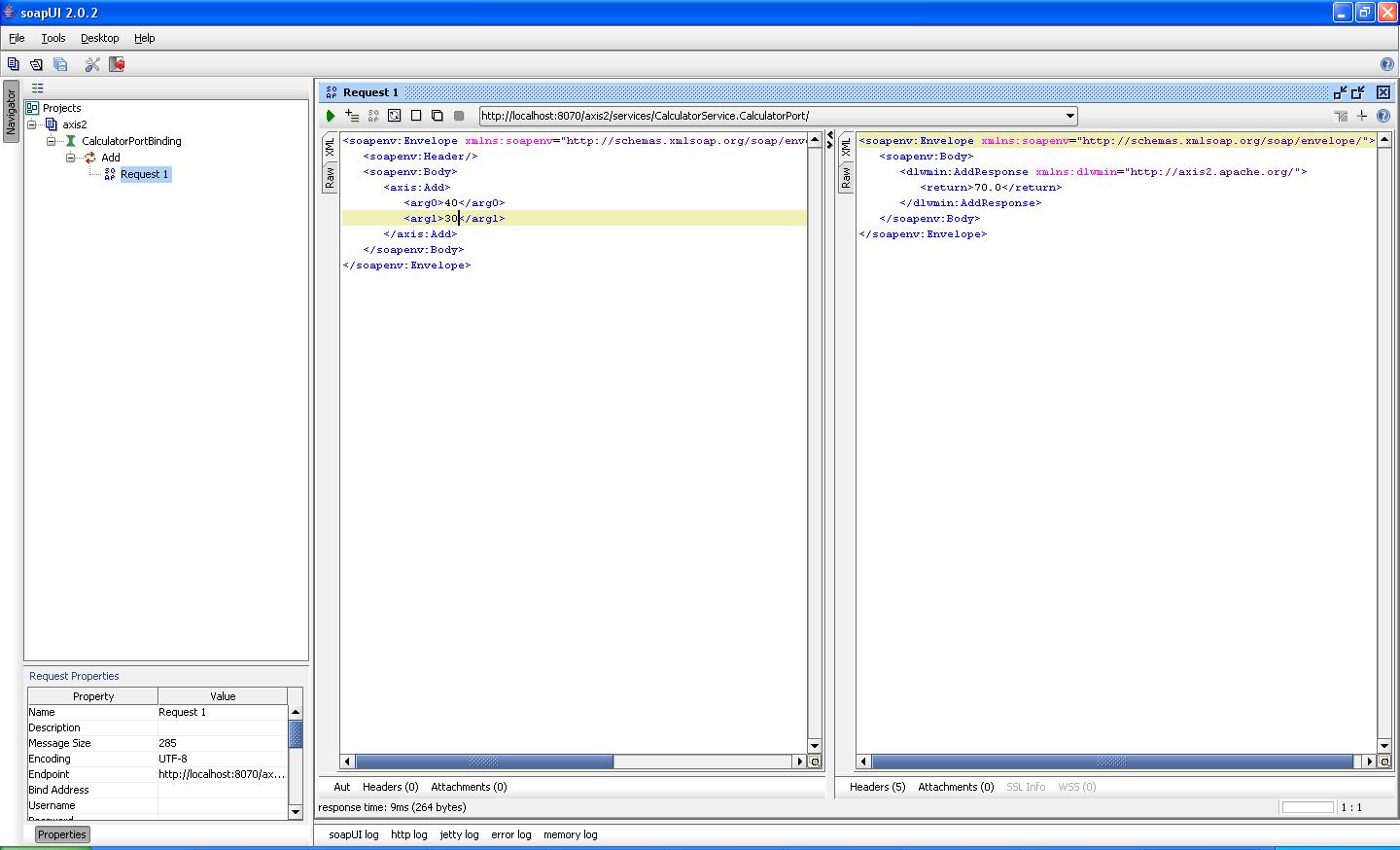Collapse the axis2 project node
This screenshot has width=1400, height=850.
(x=32, y=124)
